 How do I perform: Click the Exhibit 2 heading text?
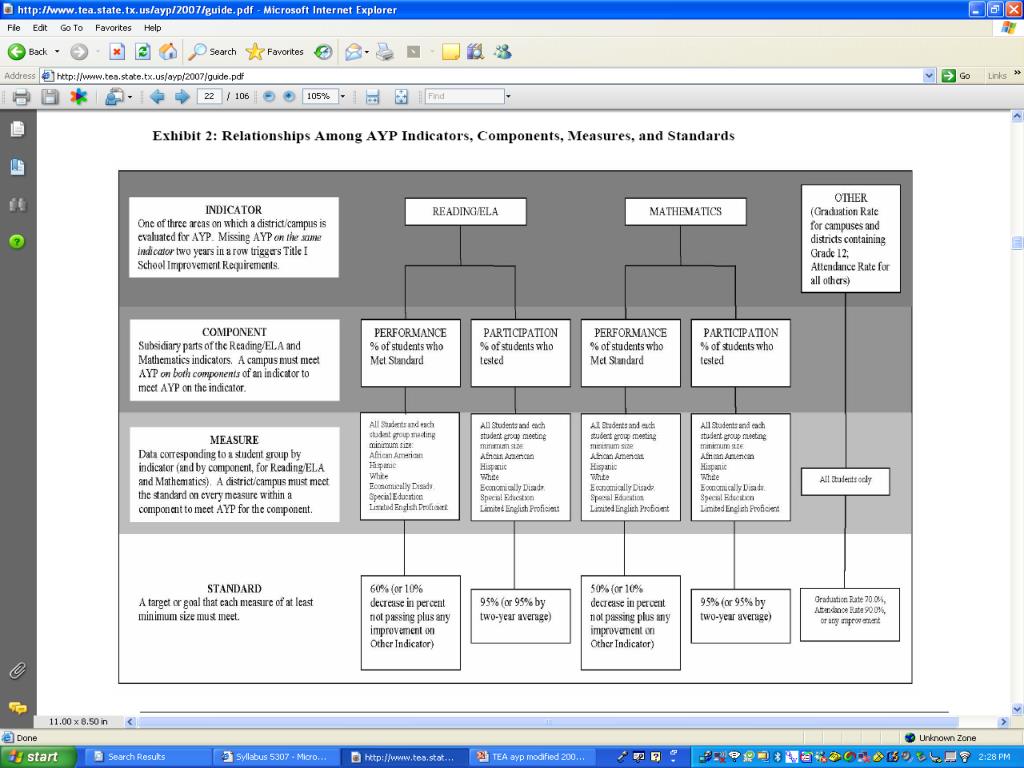click(443, 136)
